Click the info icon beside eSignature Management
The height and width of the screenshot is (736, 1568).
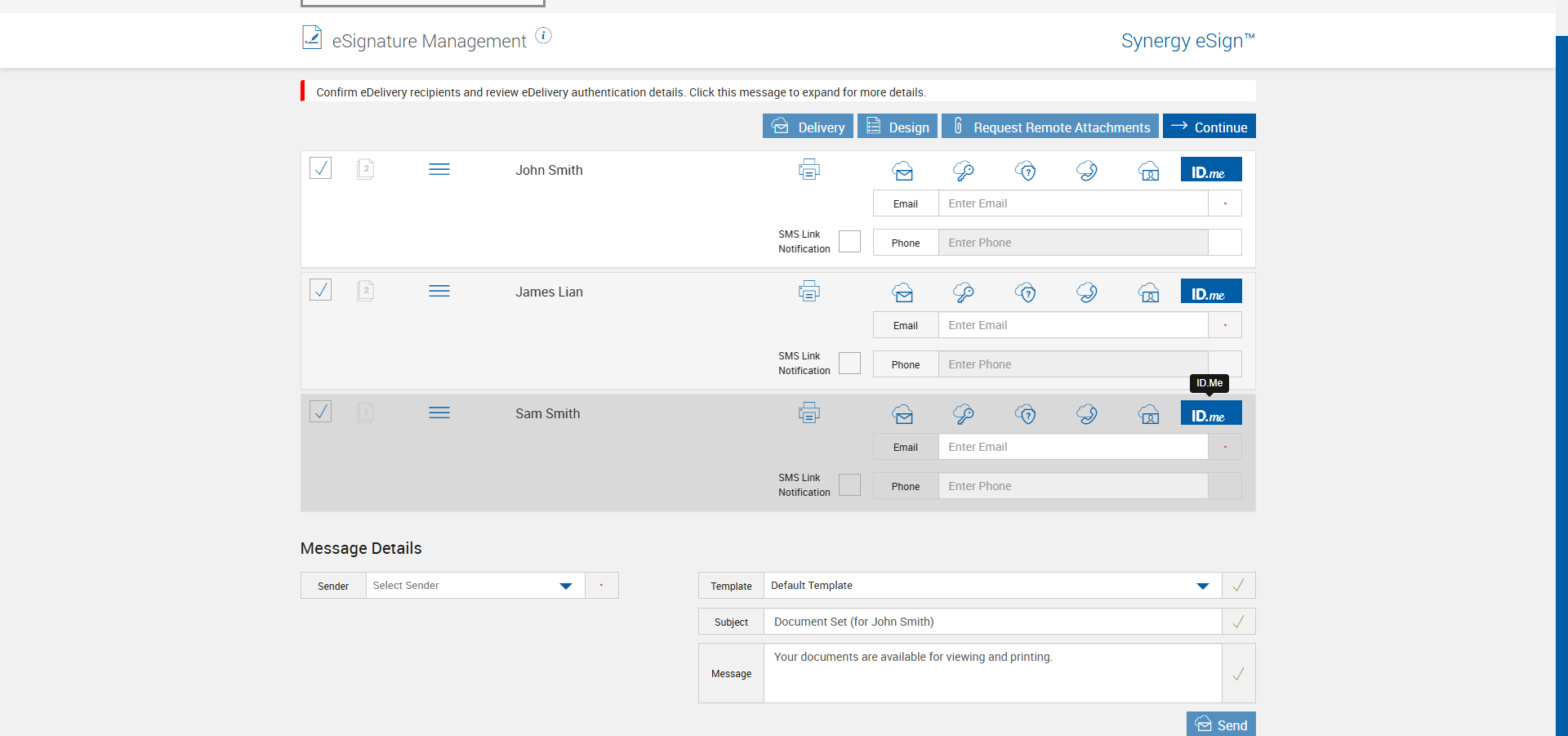(543, 35)
